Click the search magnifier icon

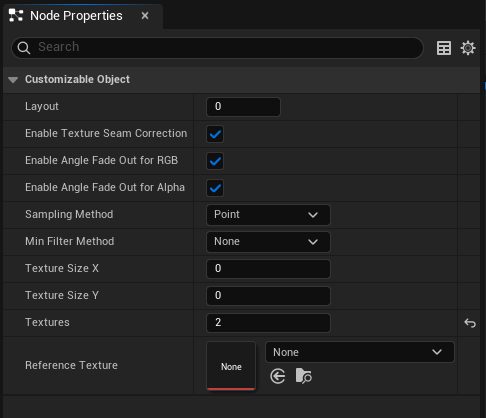click(x=24, y=48)
